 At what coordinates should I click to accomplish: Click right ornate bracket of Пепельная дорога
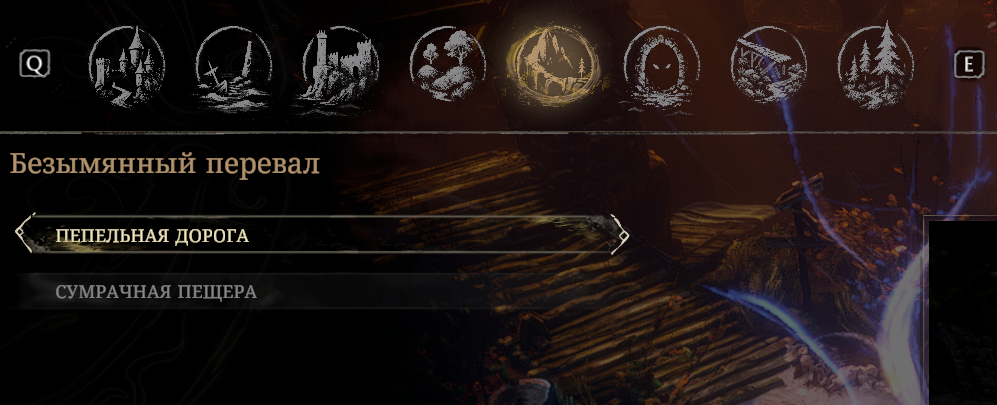pos(619,234)
